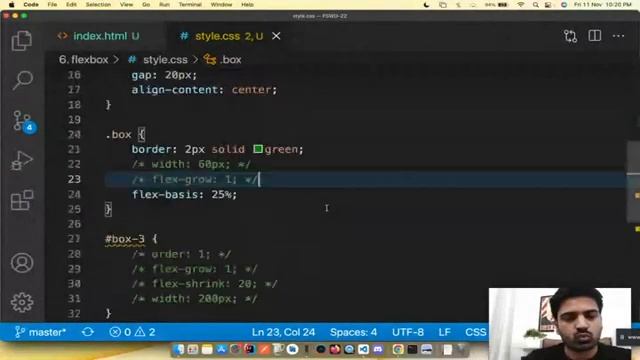Open Source Control view with badge 4
This screenshot has height=360, width=640.
(x=23, y=121)
